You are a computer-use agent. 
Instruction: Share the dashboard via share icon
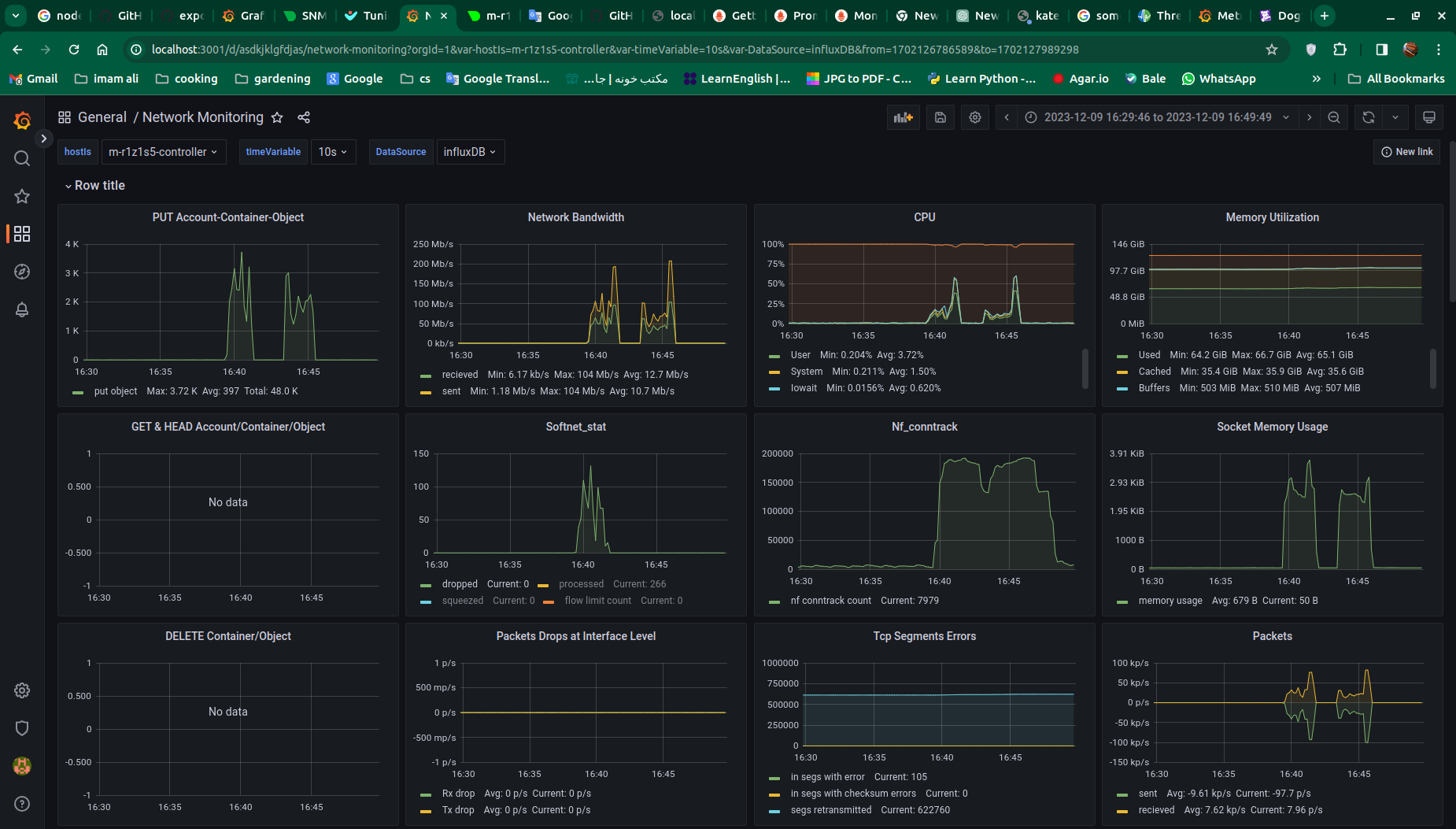point(304,117)
